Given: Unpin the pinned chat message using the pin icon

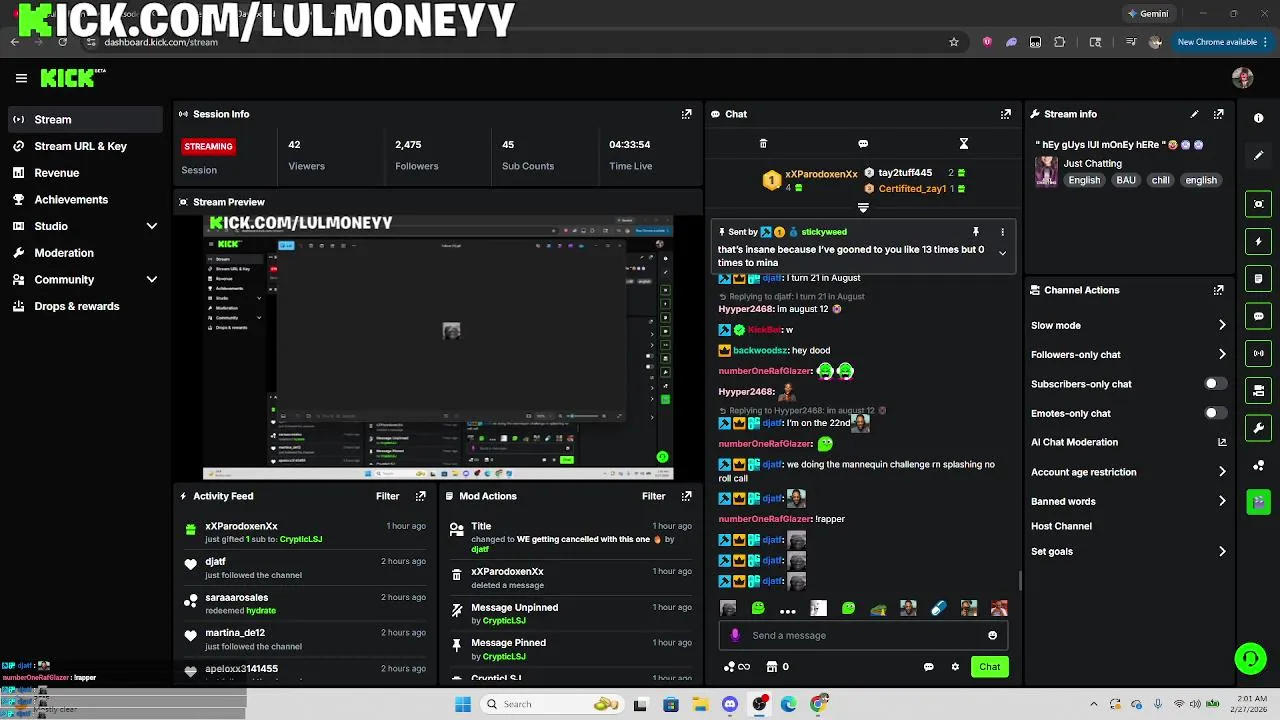Looking at the screenshot, I should 975,232.
